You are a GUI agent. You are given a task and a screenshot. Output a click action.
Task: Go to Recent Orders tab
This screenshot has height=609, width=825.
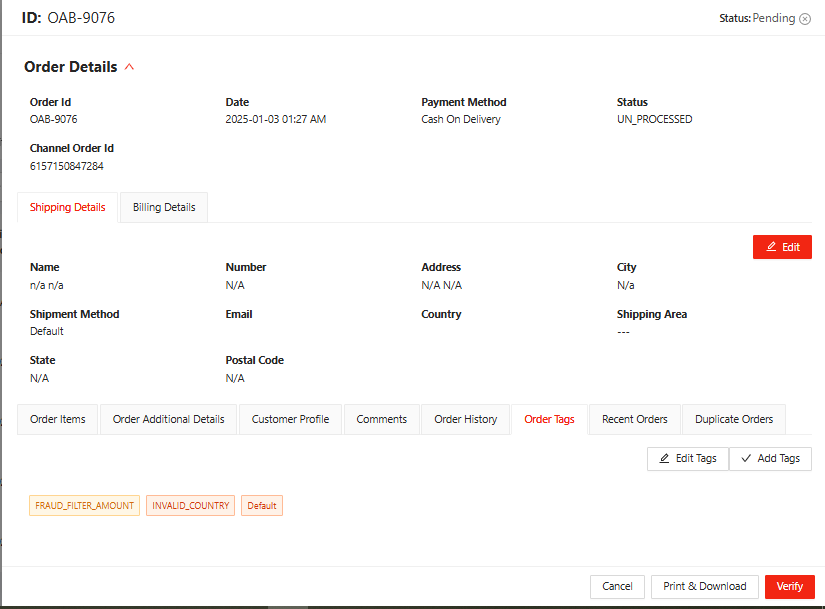point(634,419)
